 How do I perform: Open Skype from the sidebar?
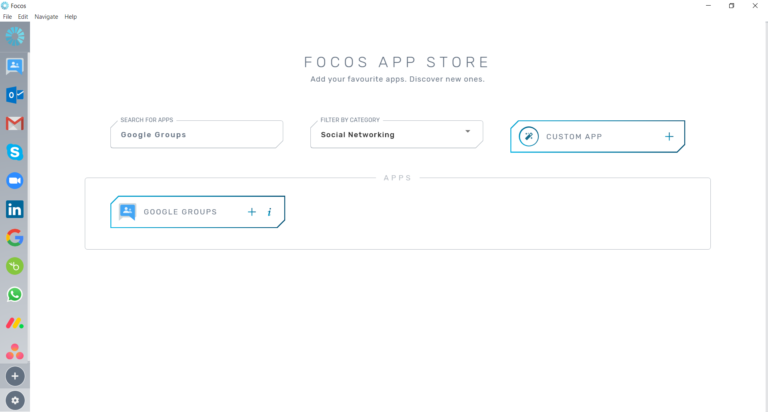[x=15, y=152]
